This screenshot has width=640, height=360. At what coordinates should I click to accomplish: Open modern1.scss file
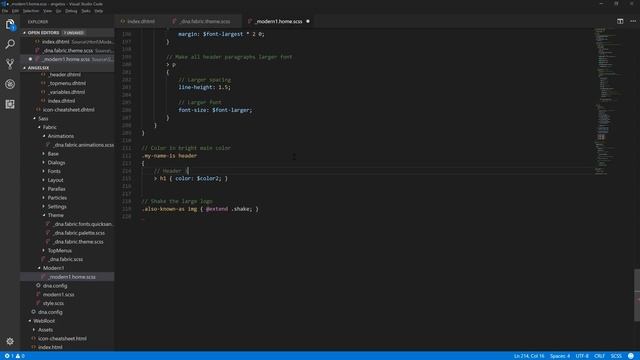pos(67,295)
